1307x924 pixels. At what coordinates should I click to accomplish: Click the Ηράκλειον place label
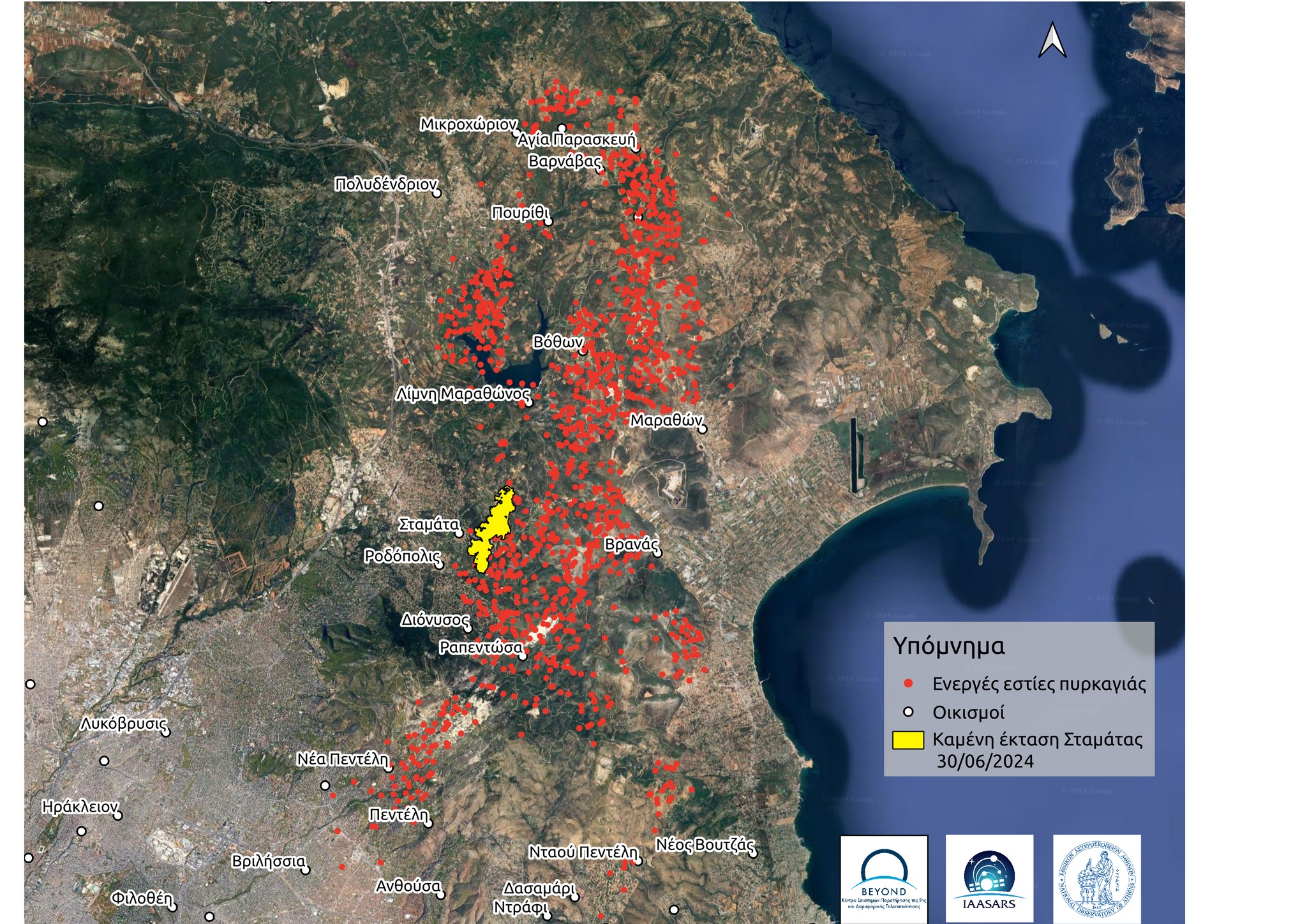click(80, 807)
